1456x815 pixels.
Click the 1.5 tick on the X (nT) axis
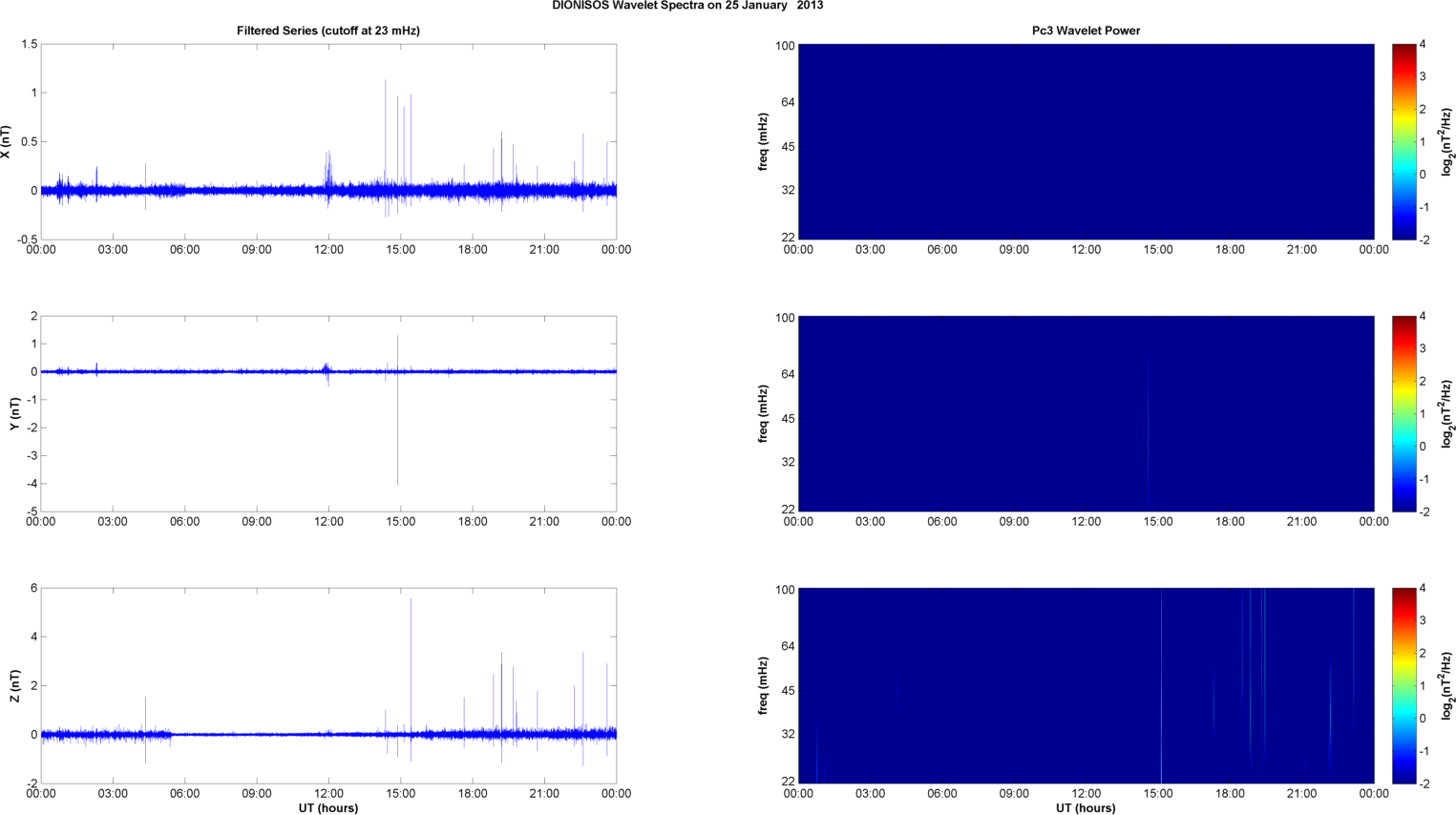[x=29, y=44]
